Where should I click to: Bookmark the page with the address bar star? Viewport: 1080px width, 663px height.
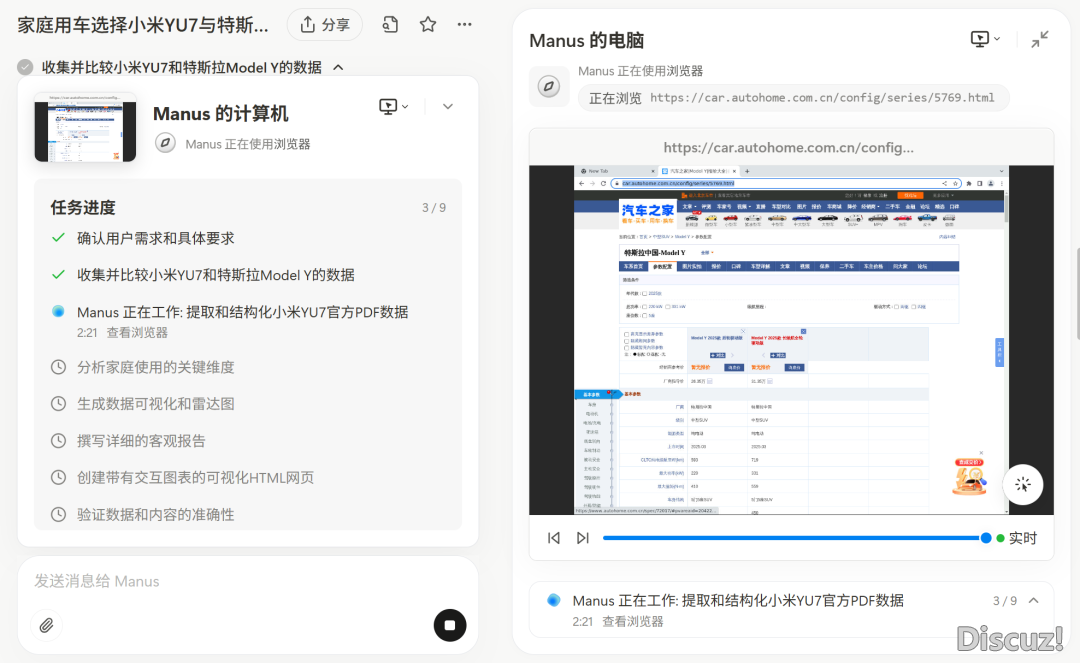tap(955, 184)
